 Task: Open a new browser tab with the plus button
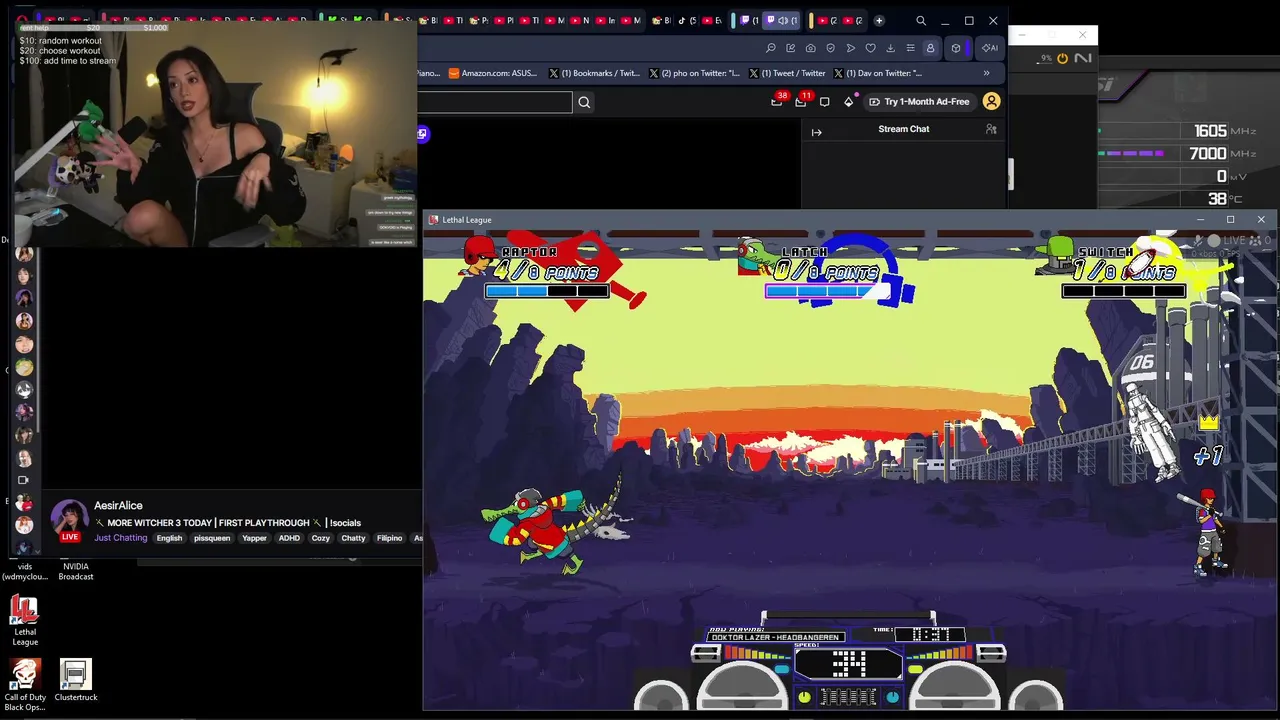tap(879, 20)
